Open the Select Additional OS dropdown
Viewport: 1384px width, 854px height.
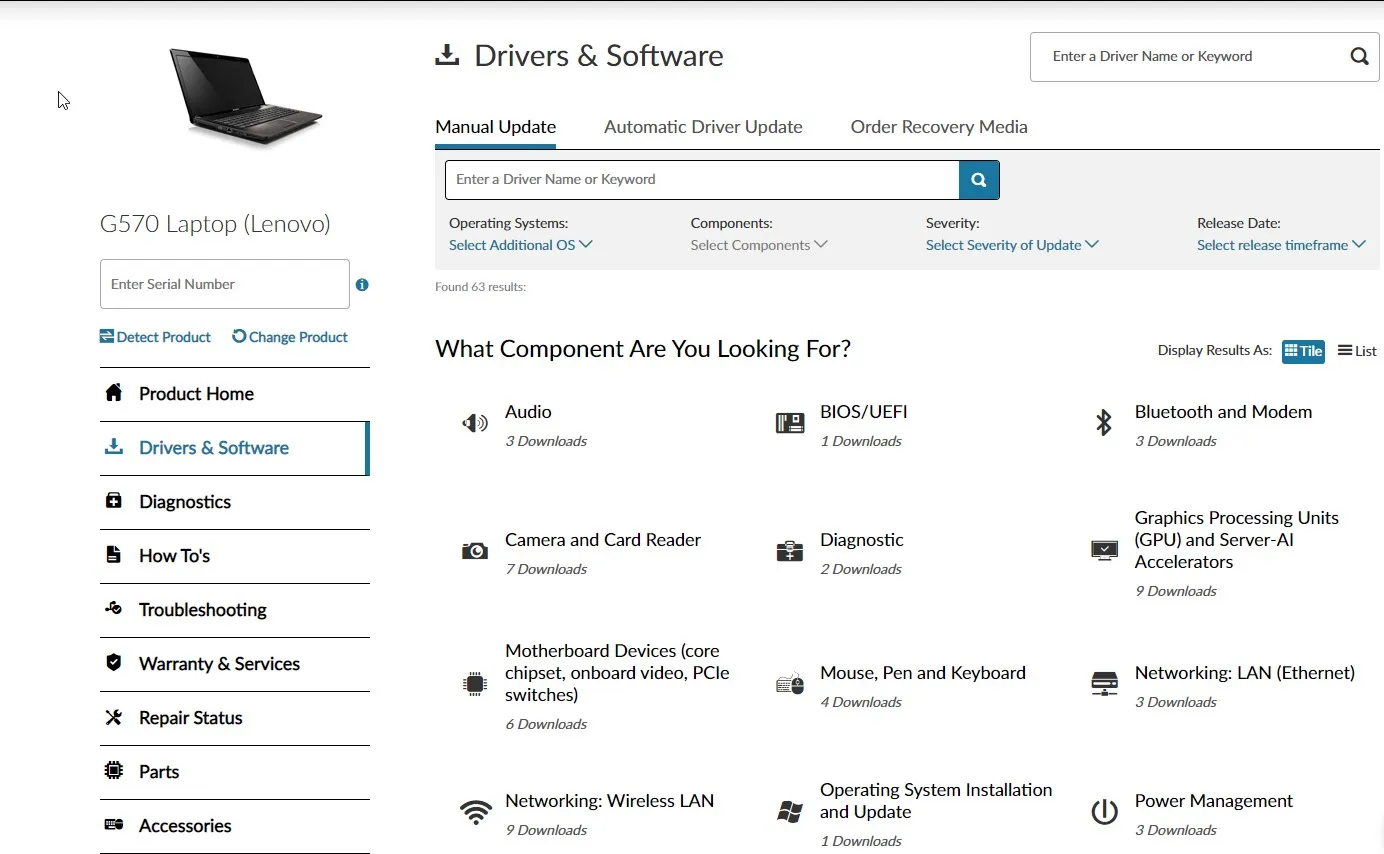(521, 245)
